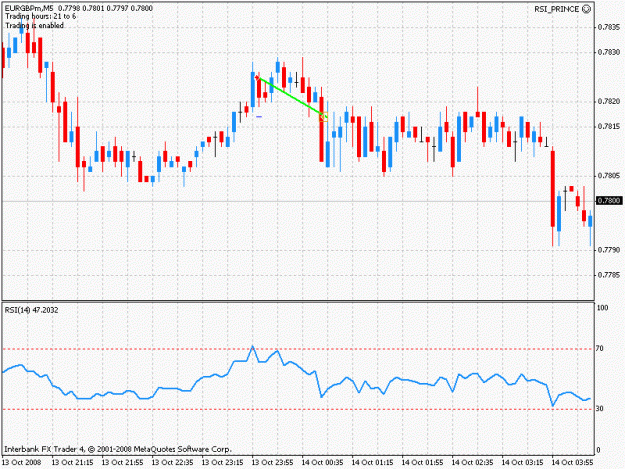Click the '14 Oct 00:35' time axis label

(322, 463)
